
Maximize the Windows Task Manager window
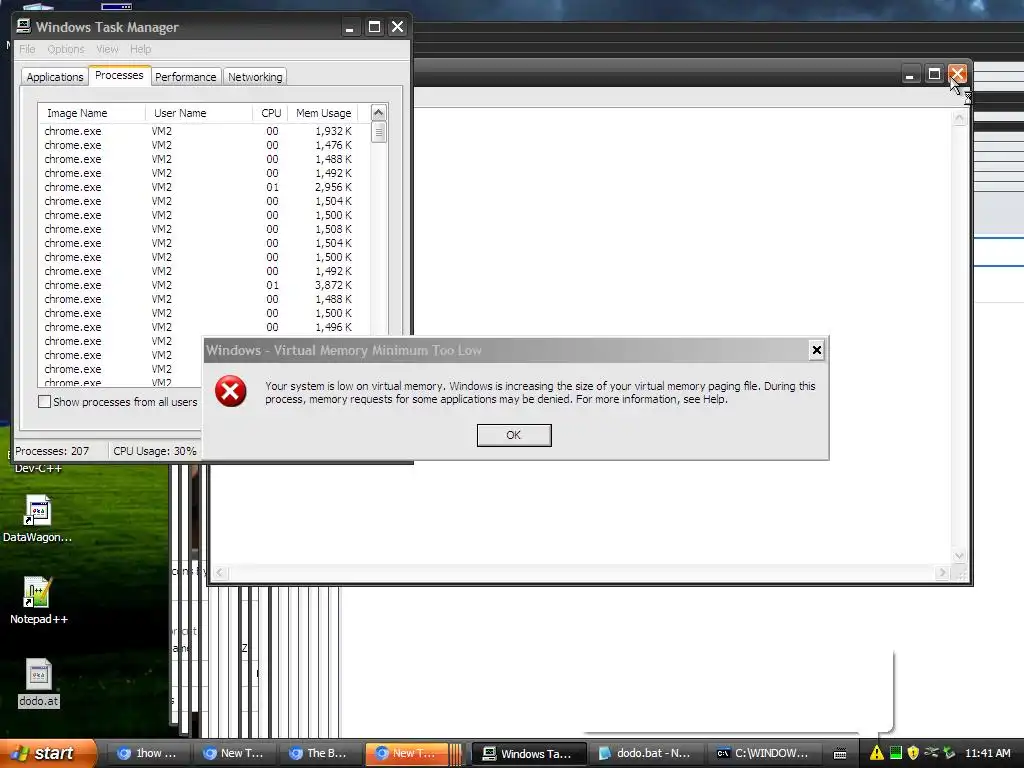(374, 27)
